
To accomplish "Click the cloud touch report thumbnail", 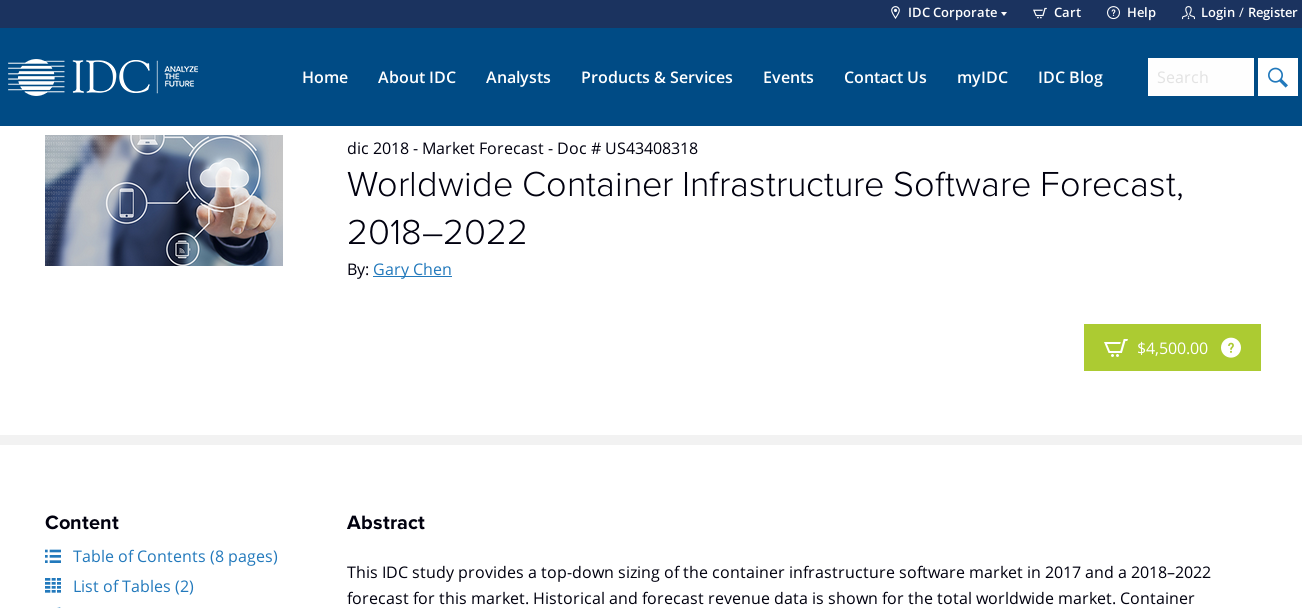I will pos(164,200).
